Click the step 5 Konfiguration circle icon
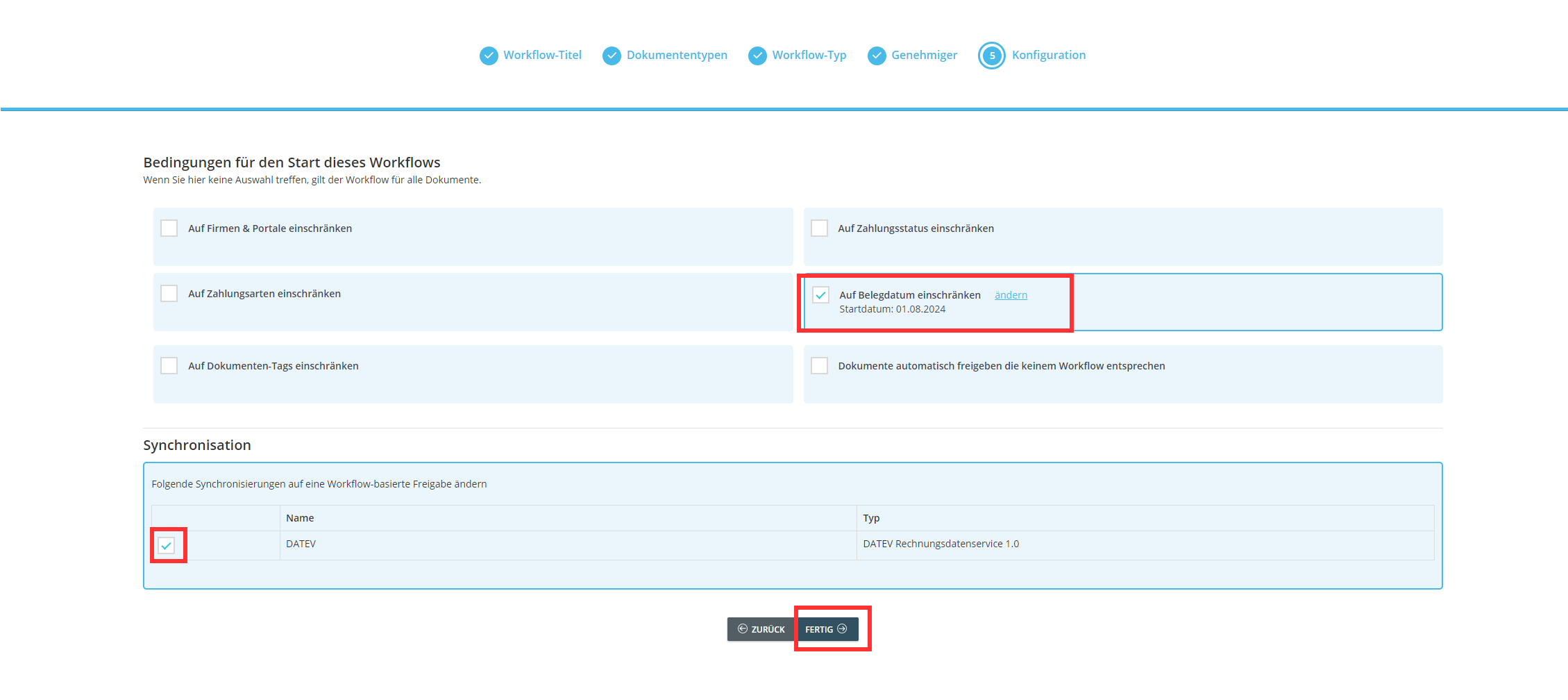Screen dimensions: 1568x700 pyautogui.click(x=992, y=56)
